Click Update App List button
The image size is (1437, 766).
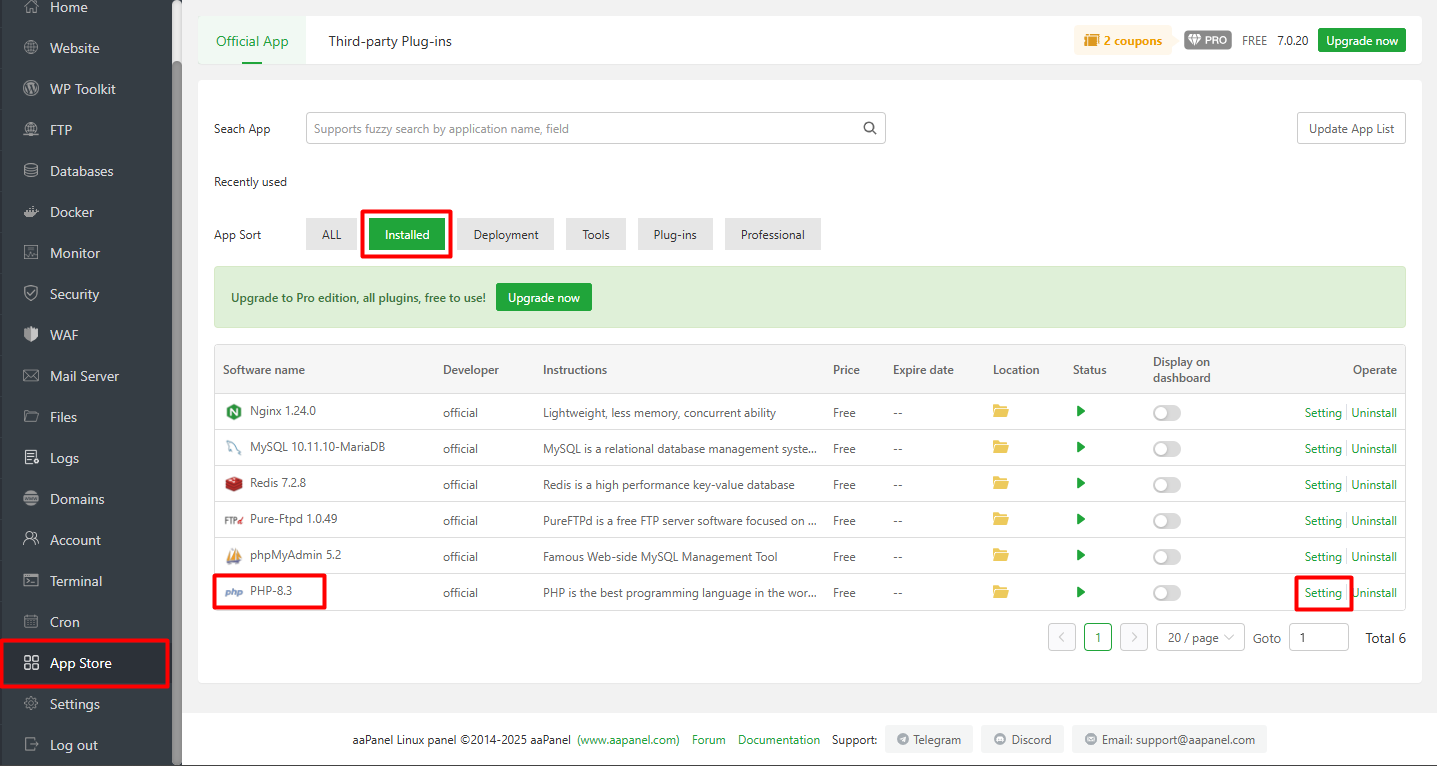point(1351,128)
